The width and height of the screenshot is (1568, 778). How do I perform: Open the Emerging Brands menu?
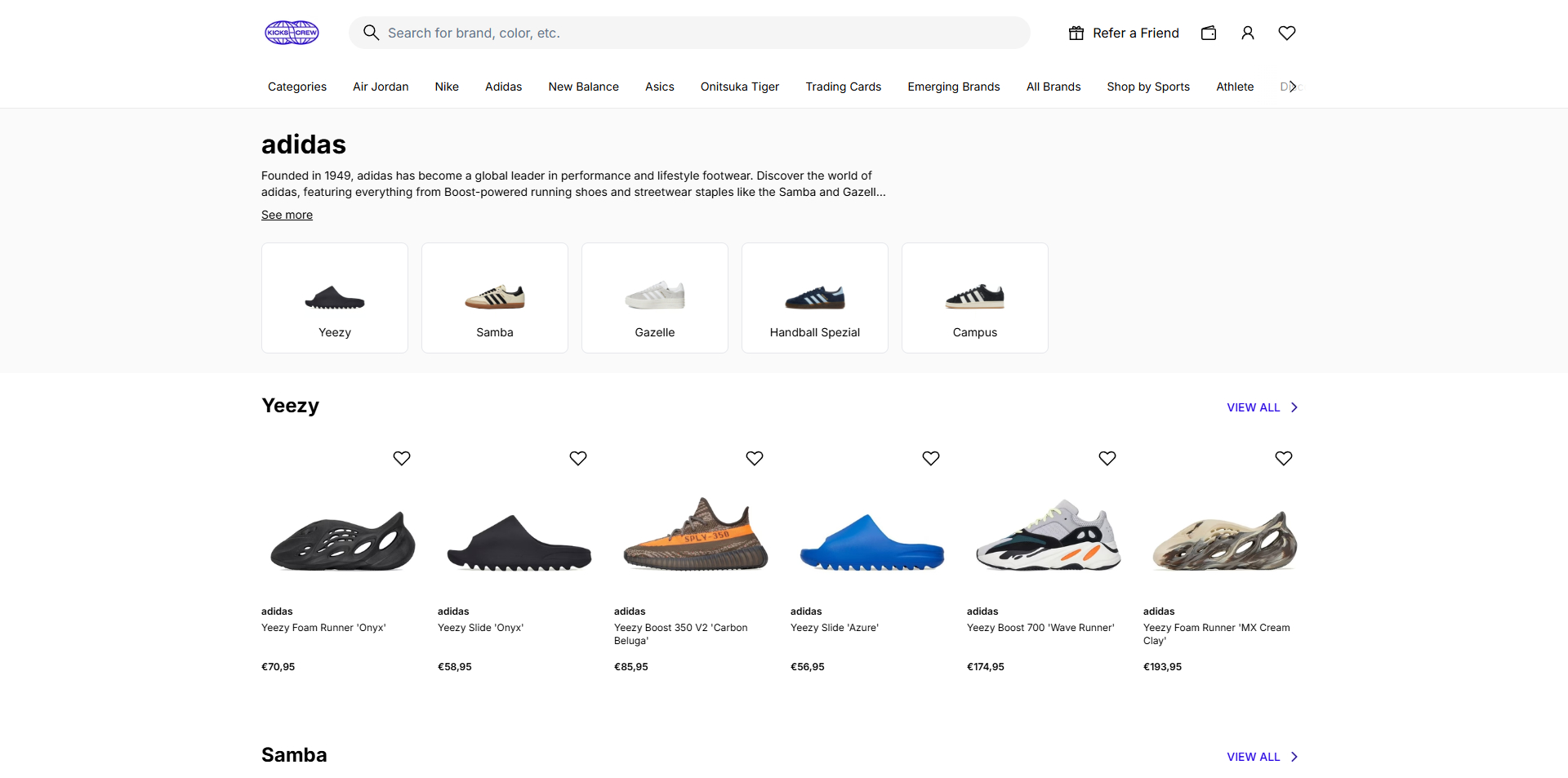tap(954, 87)
